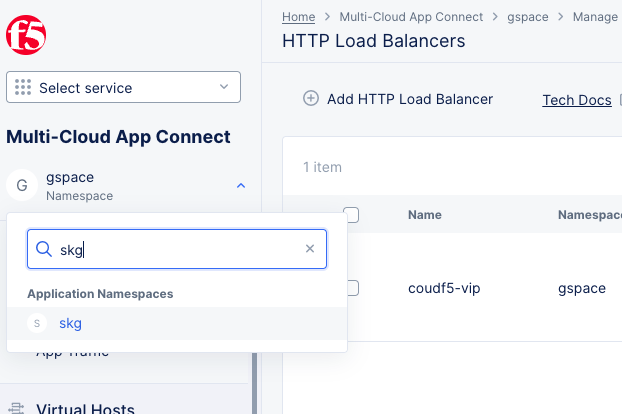Collapse the gspace namespace selector chevron
The width and height of the screenshot is (622, 414).
point(240,185)
